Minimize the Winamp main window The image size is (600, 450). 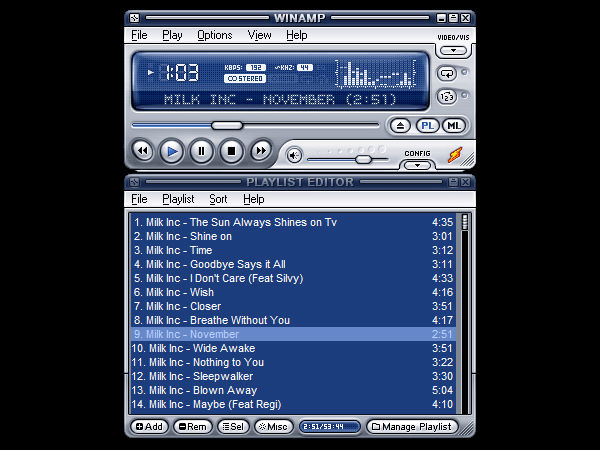tap(442, 18)
